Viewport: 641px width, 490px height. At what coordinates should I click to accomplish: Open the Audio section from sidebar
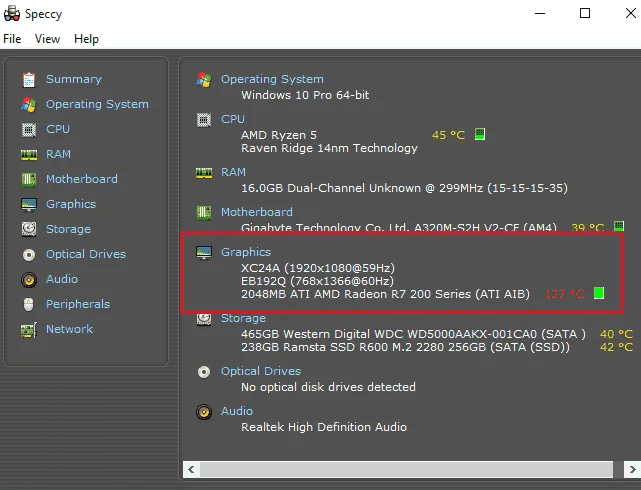click(x=62, y=279)
